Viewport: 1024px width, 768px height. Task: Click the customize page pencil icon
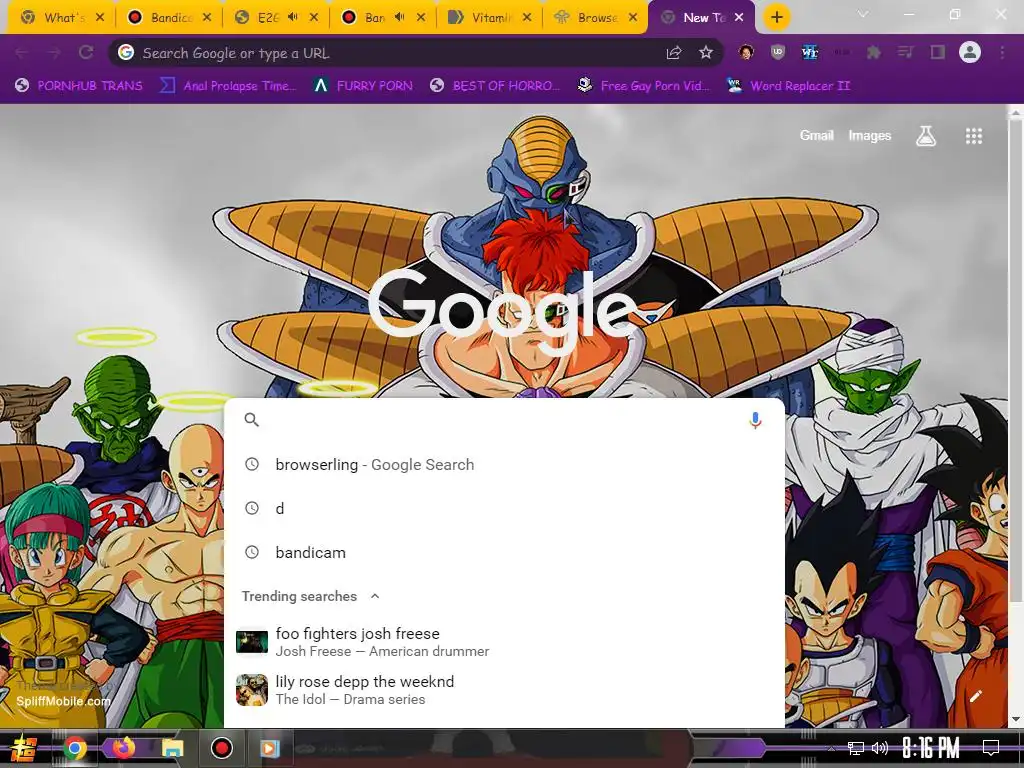(976, 696)
